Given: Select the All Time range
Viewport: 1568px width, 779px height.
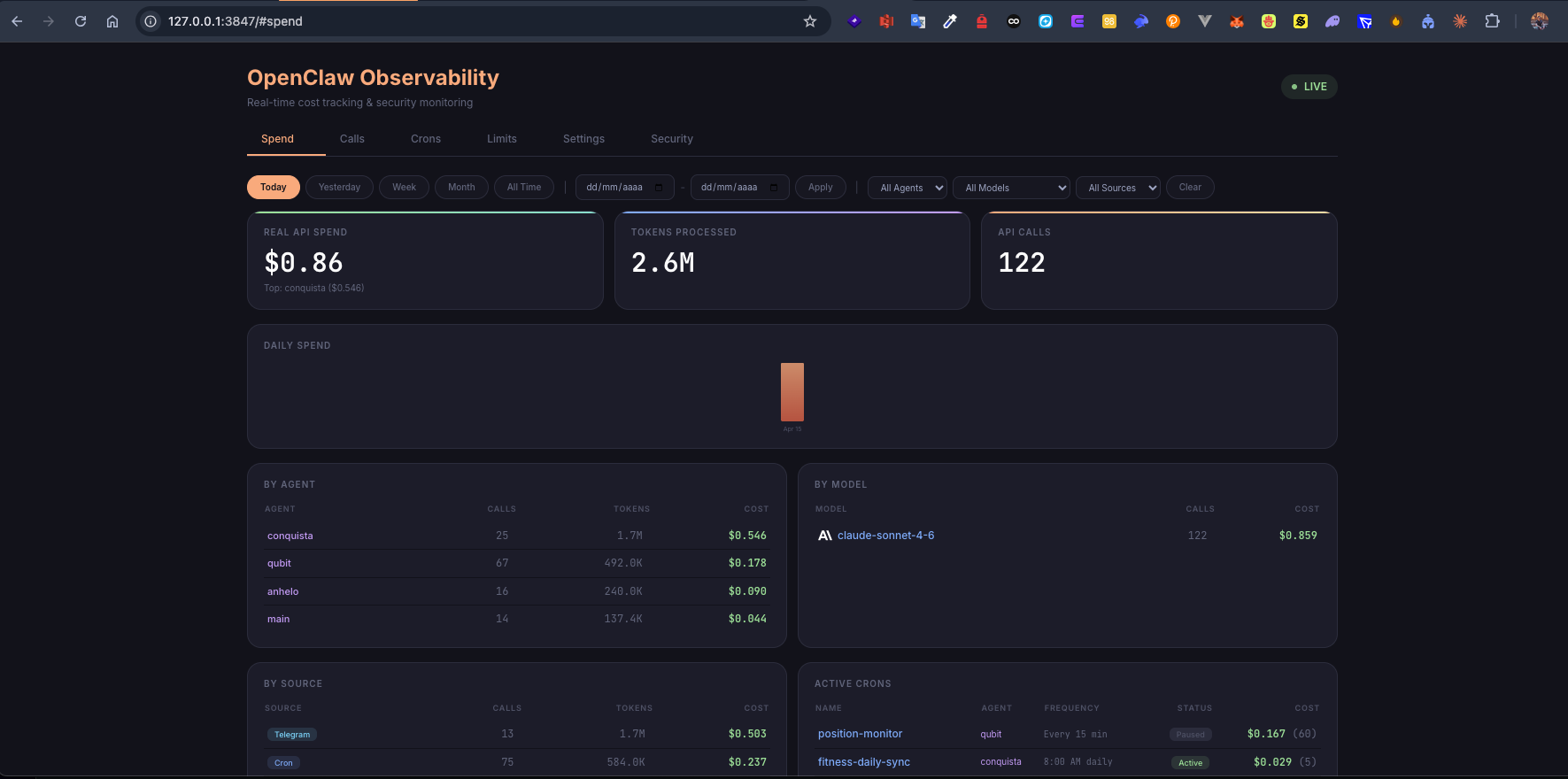Looking at the screenshot, I should [x=524, y=187].
